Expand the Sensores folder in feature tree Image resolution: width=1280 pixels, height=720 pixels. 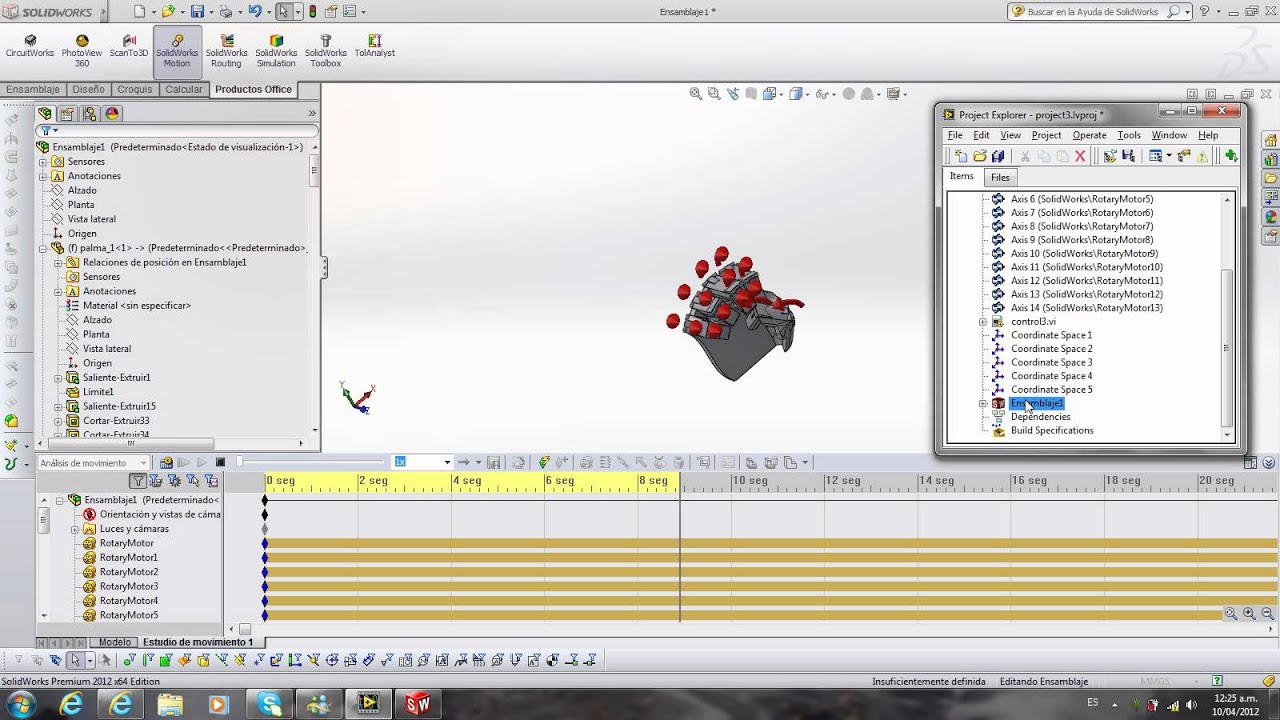tap(43, 162)
